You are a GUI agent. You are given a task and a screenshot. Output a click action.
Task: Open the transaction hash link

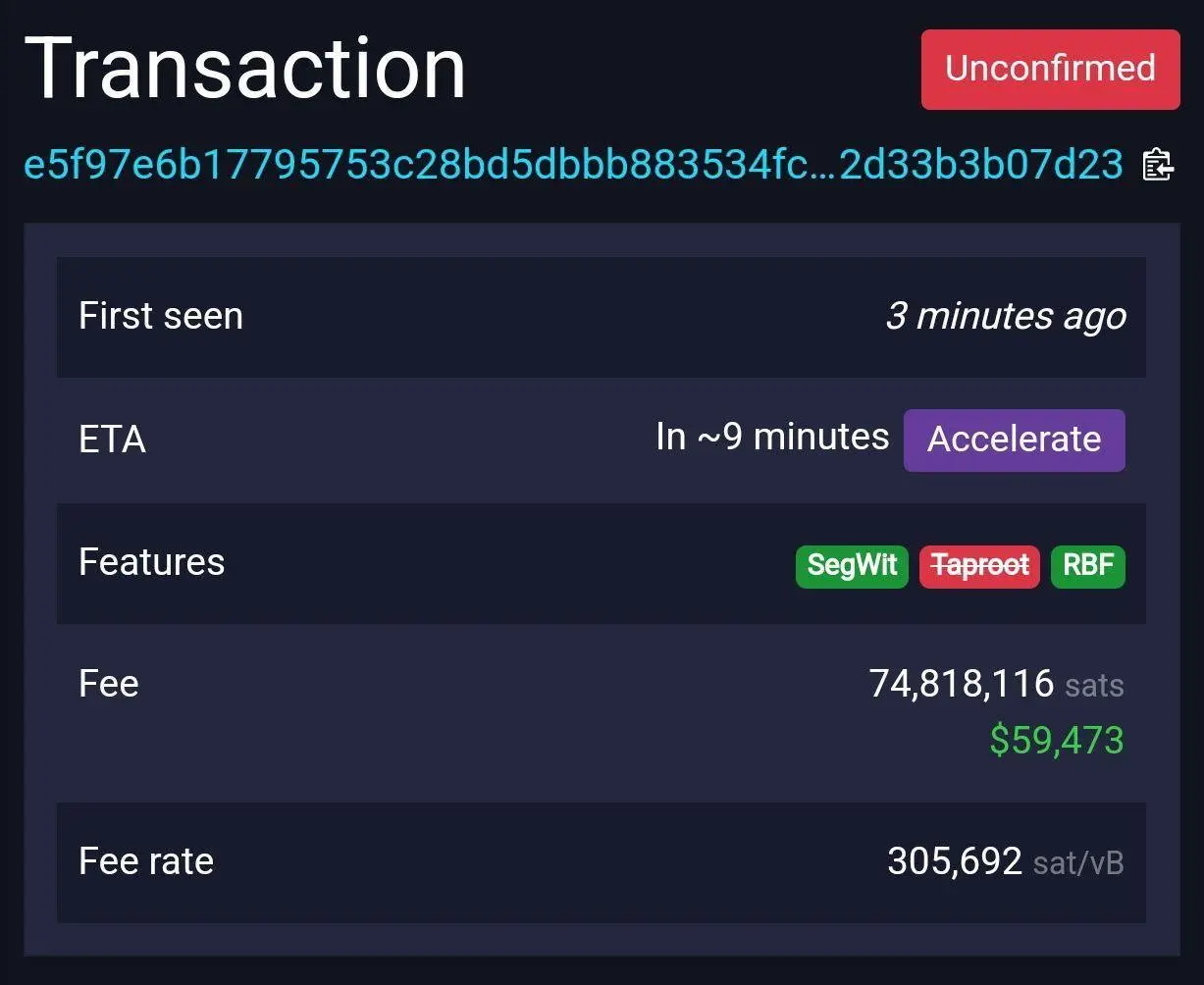[x=572, y=165]
